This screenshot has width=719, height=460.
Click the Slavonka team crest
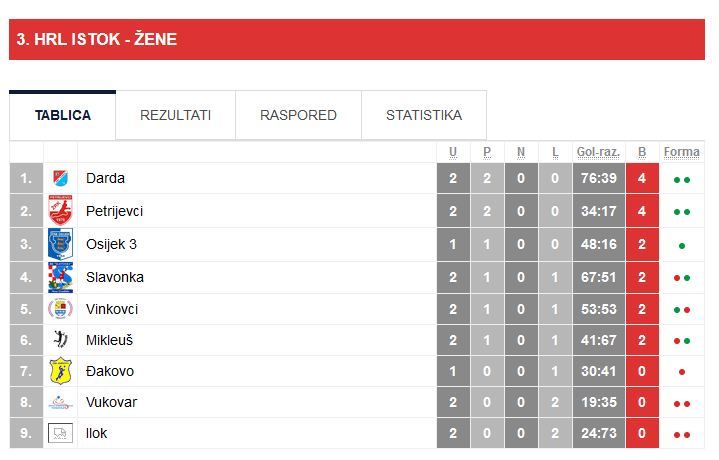[x=60, y=277]
